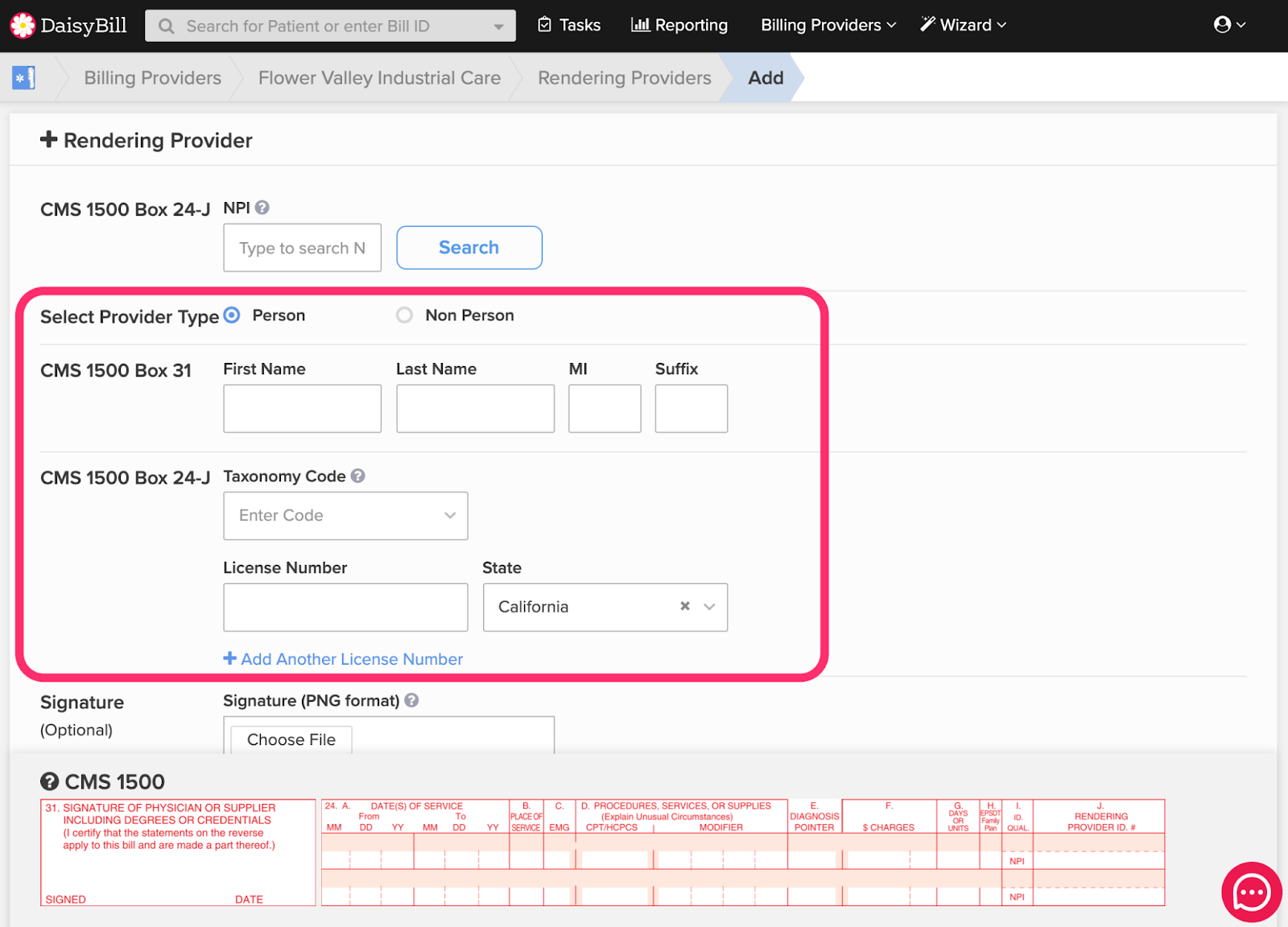
Task: Click the Taxonomy Code help icon
Action: [357, 476]
